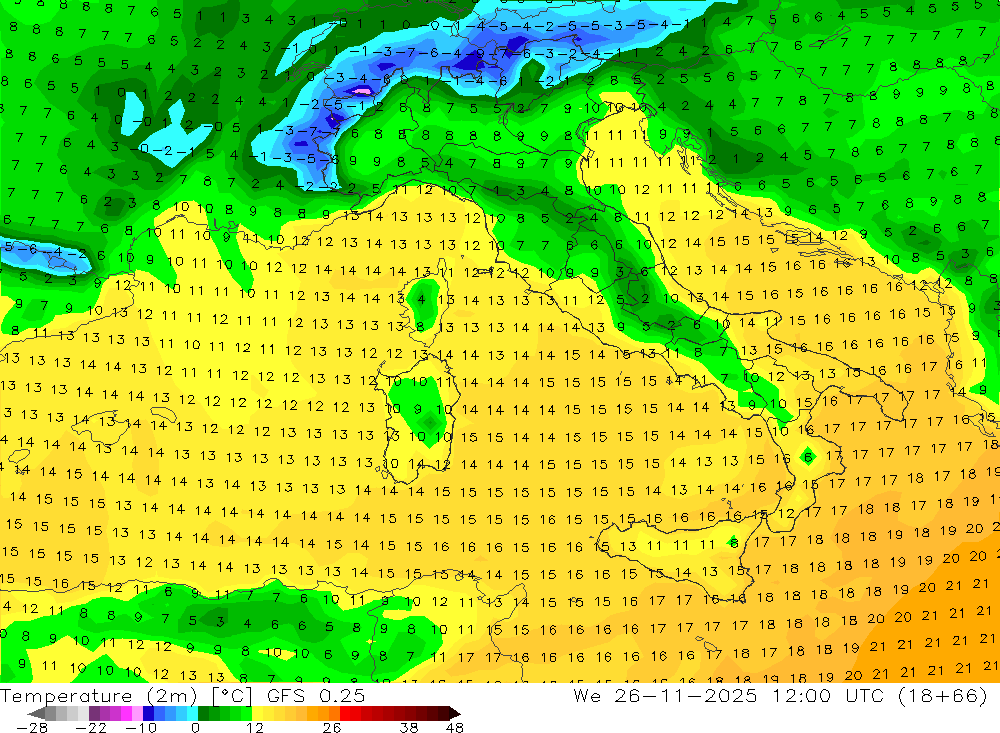Click the "-28" legend value
1000x733 pixels.
[x=31, y=727]
